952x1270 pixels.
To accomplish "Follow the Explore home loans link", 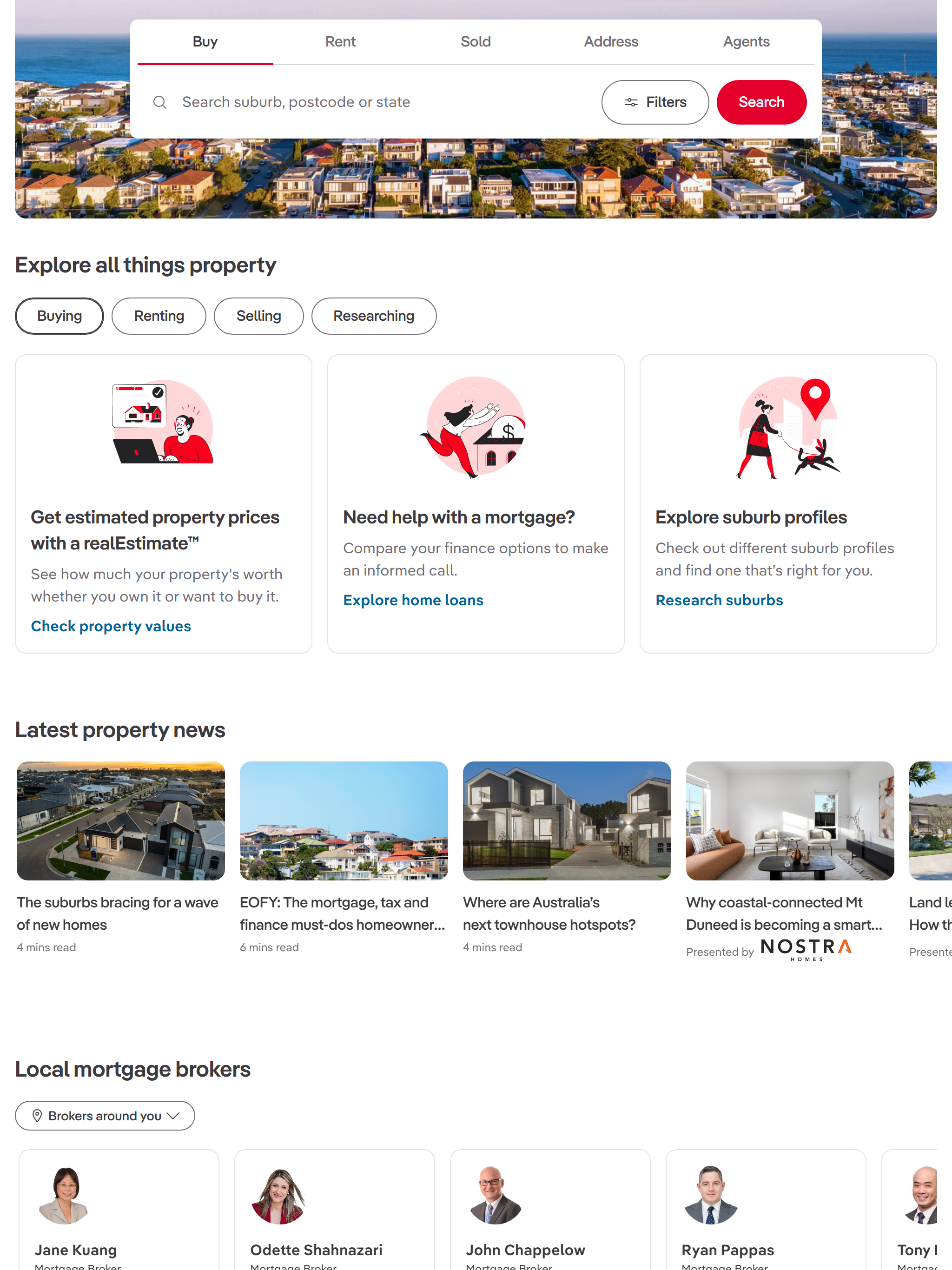I will click(413, 601).
